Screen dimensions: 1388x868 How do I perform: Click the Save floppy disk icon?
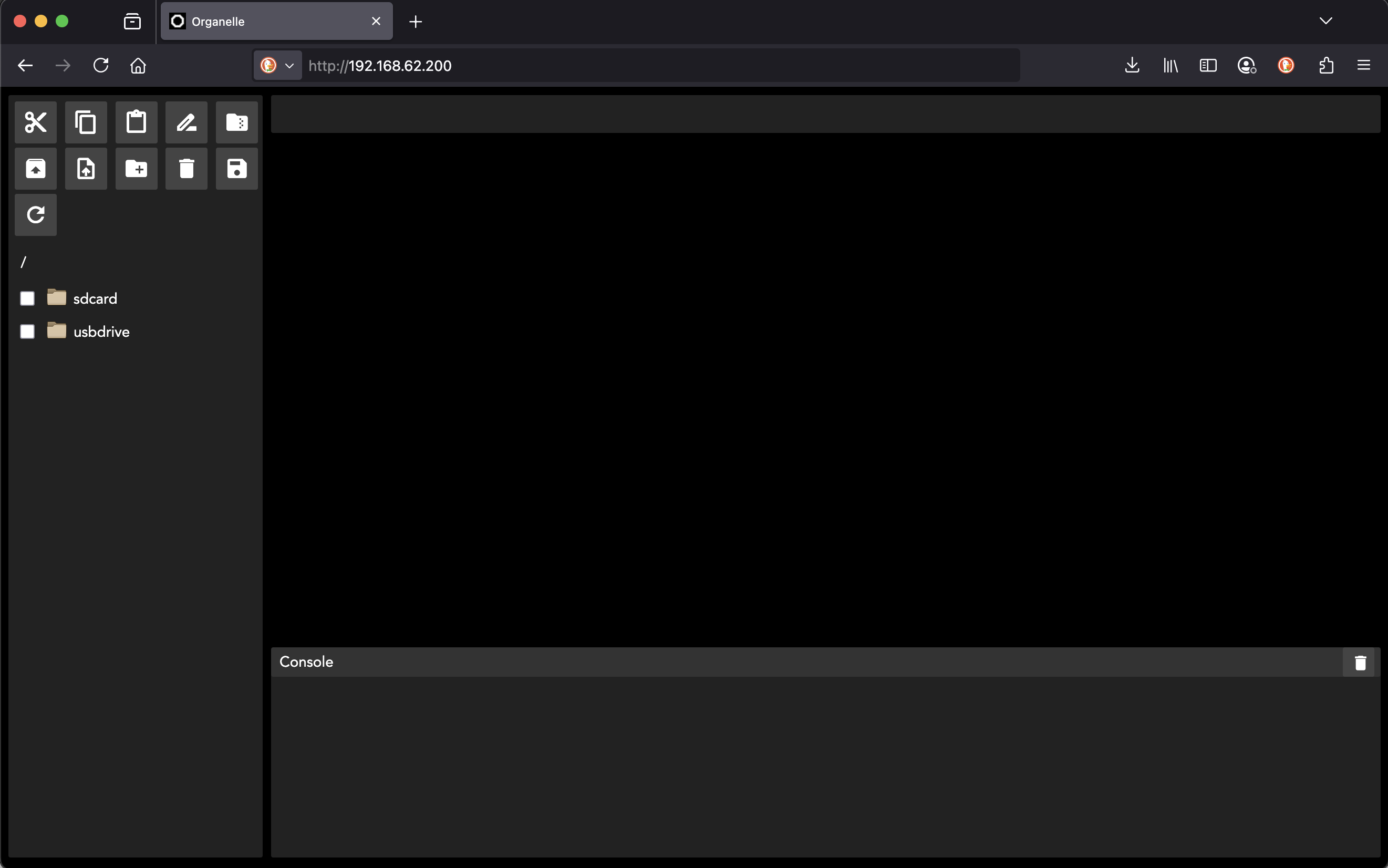click(x=237, y=169)
